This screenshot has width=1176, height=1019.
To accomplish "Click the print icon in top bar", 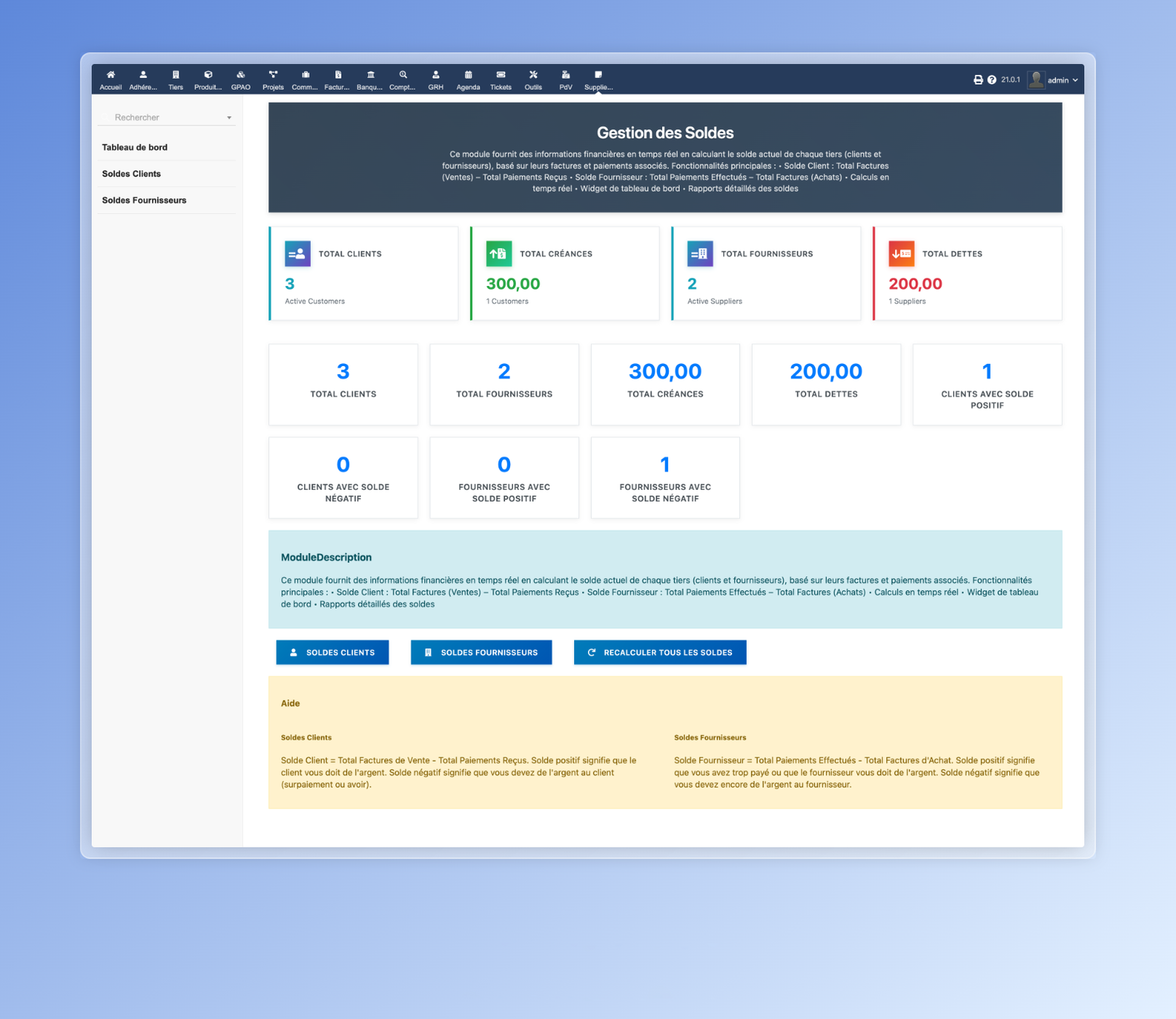I will (978, 80).
